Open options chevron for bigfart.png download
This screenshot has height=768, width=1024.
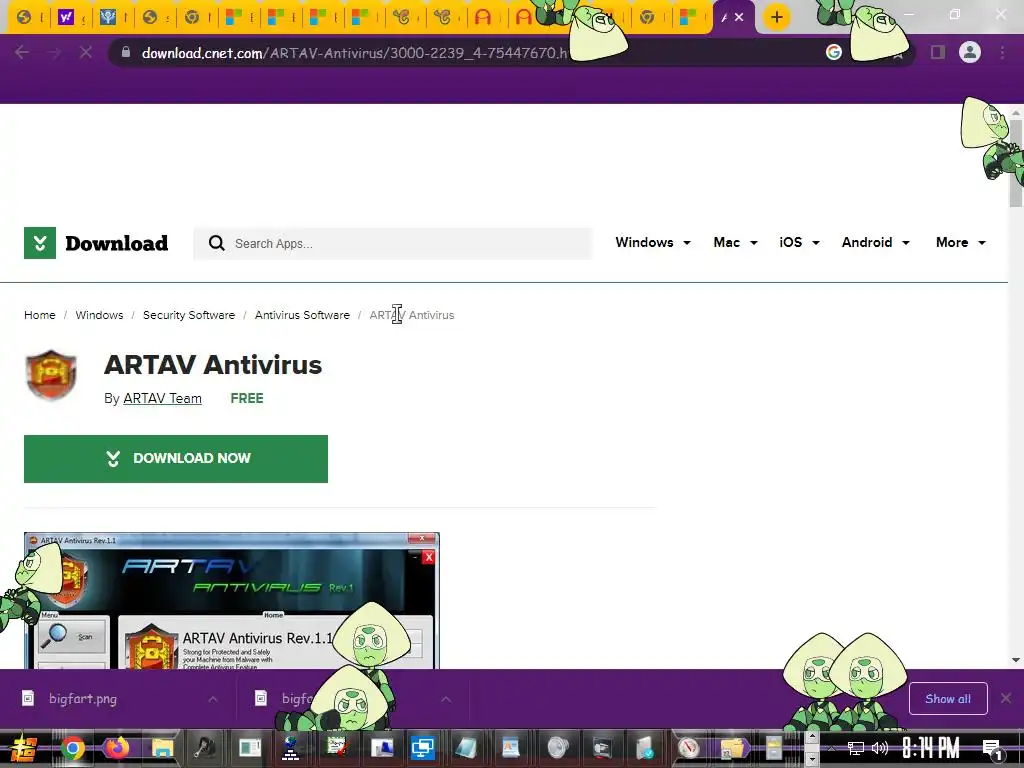pyautogui.click(x=213, y=699)
